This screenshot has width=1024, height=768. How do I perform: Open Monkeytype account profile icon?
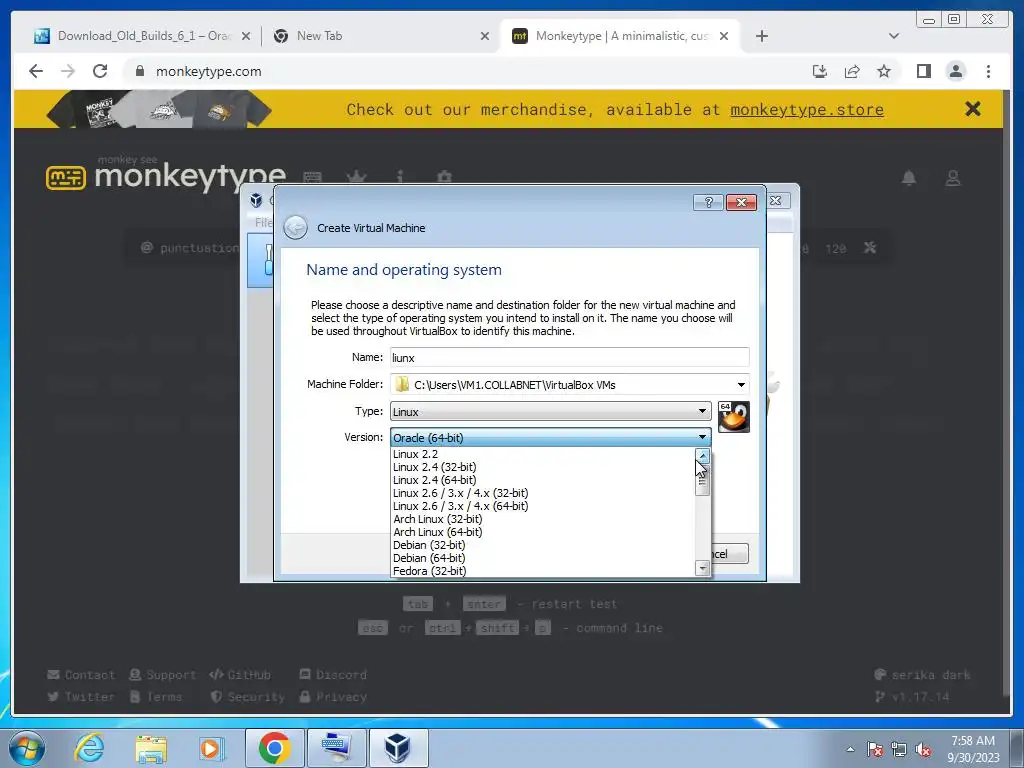pyautogui.click(x=953, y=178)
